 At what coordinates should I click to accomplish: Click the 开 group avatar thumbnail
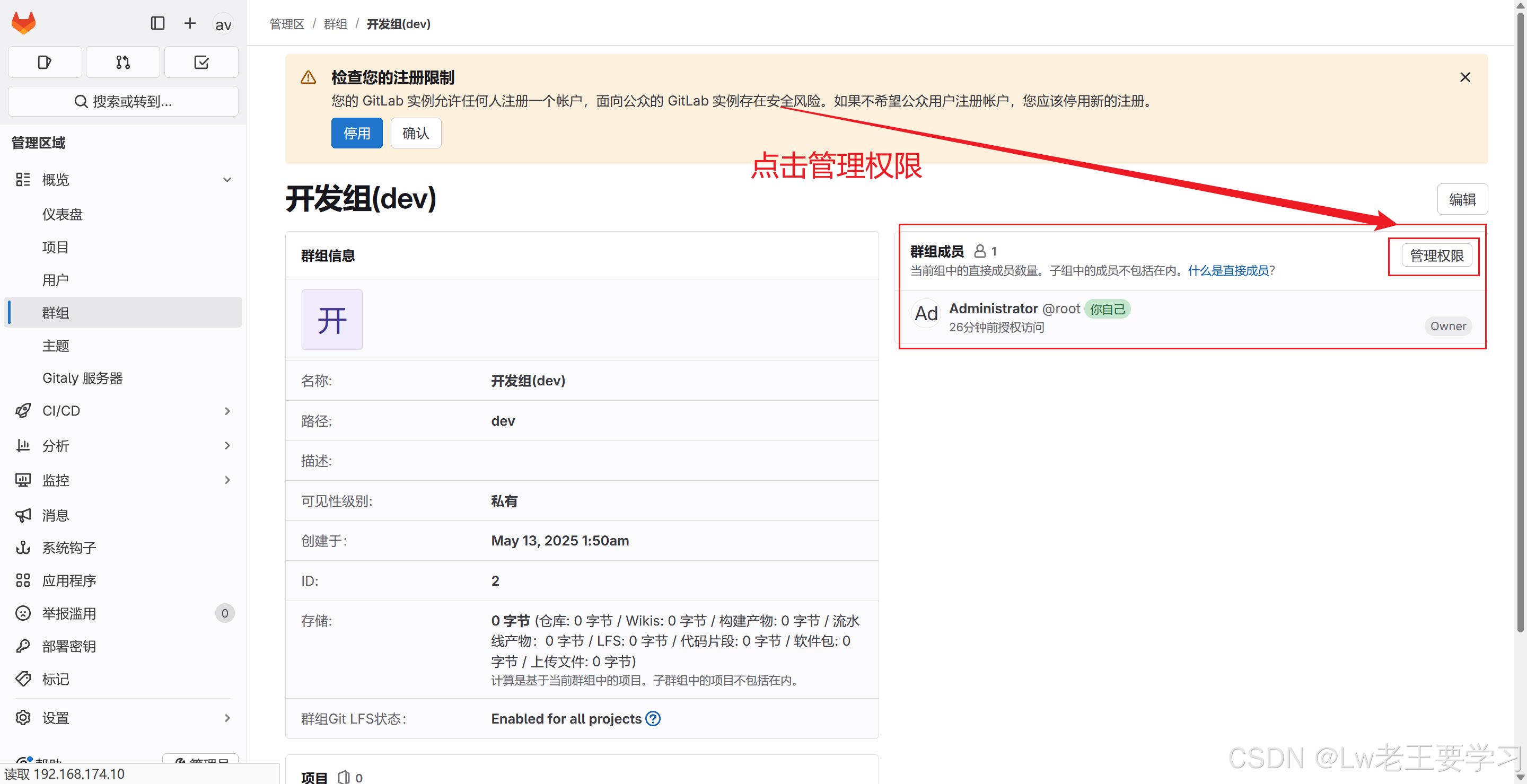331,320
